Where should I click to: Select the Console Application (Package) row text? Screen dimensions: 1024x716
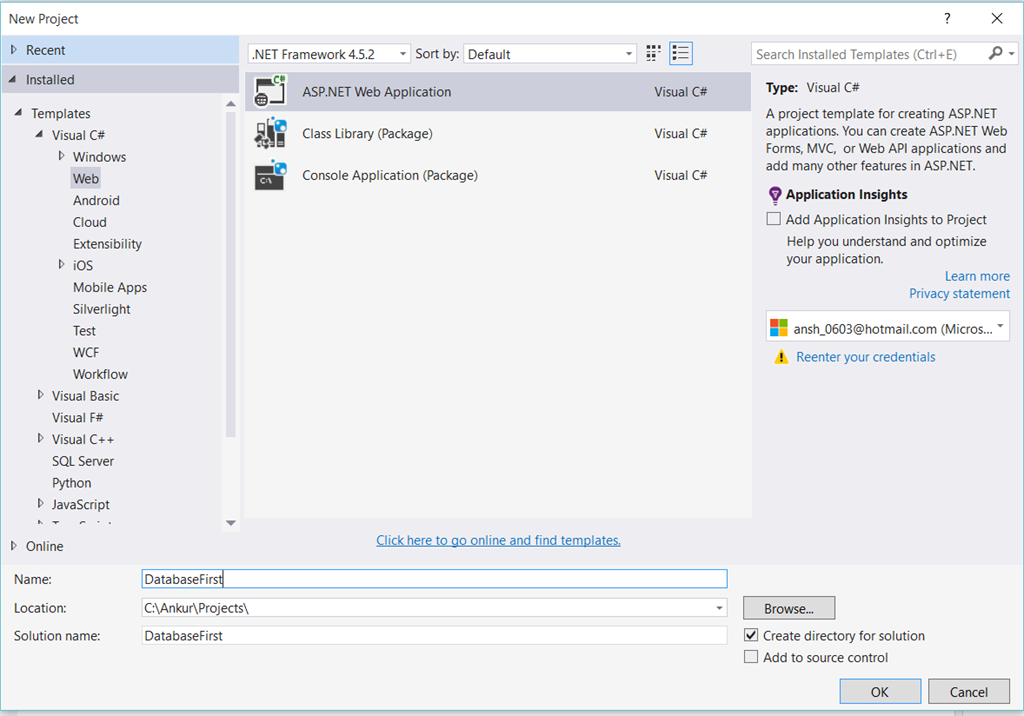(390, 175)
